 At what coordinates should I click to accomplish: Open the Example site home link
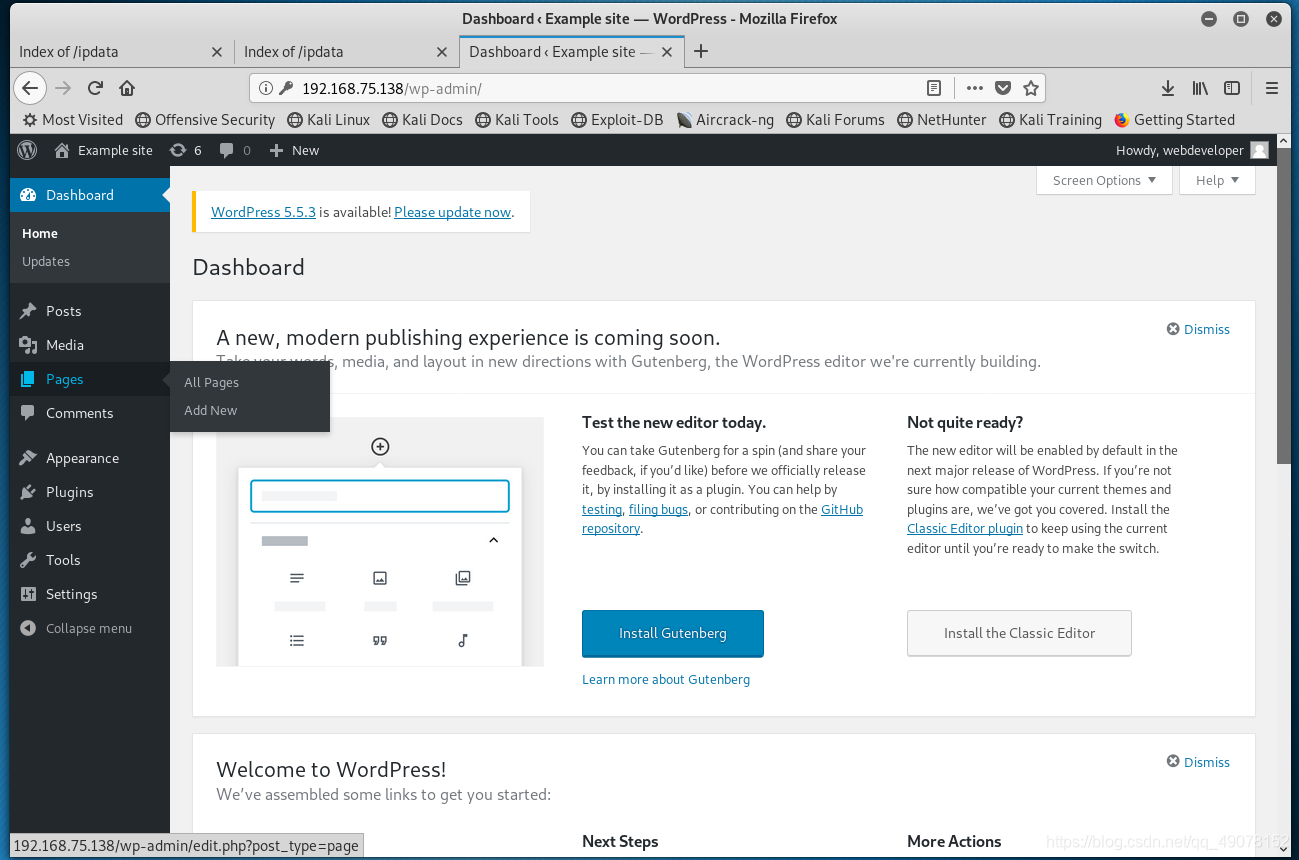[x=104, y=150]
